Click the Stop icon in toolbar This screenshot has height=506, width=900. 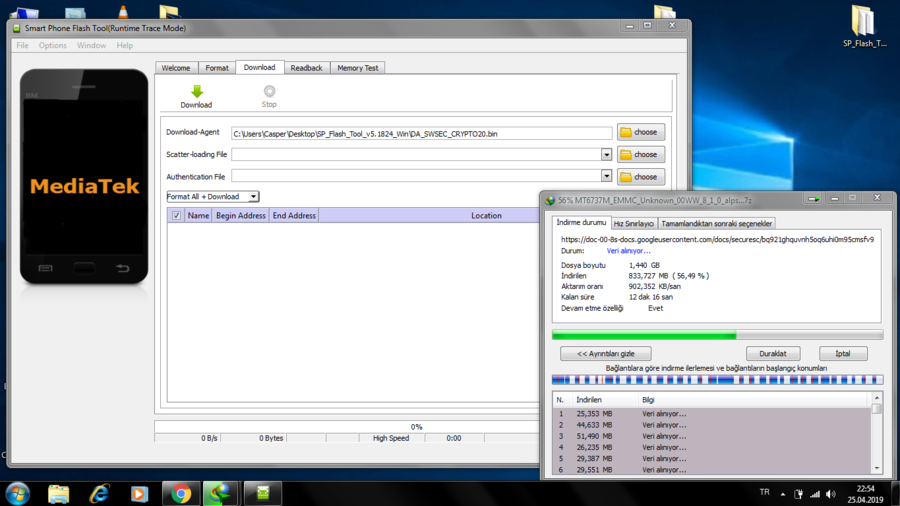pyautogui.click(x=269, y=92)
